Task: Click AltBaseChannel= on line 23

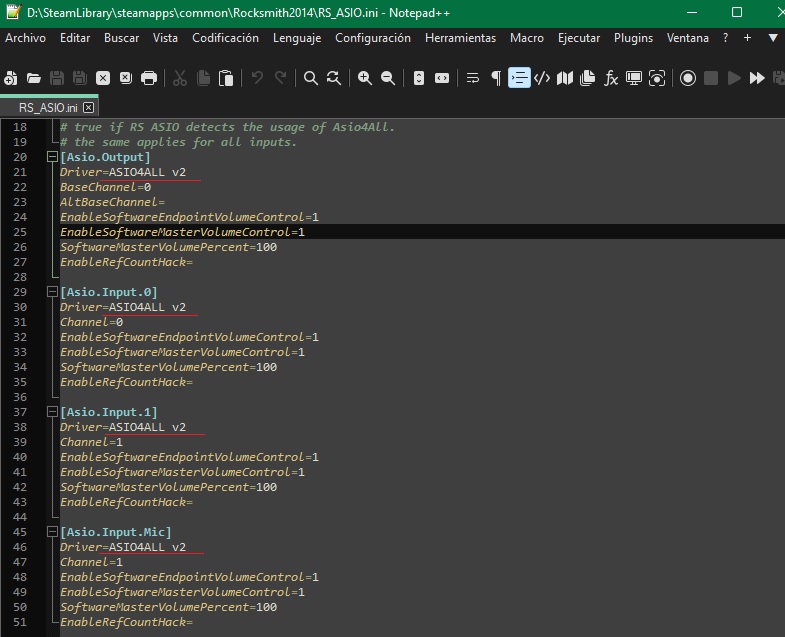Action: [112, 202]
